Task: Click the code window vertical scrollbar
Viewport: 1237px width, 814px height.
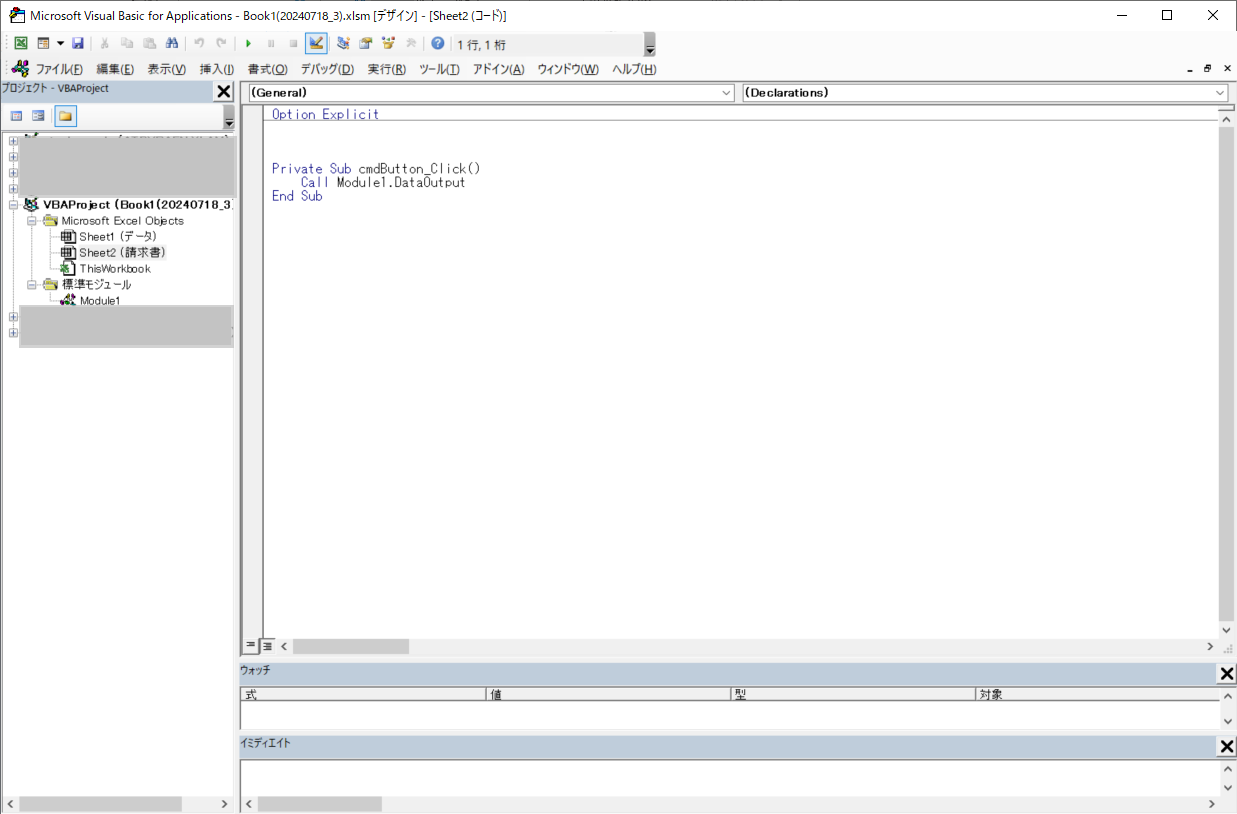Action: click(x=1226, y=374)
